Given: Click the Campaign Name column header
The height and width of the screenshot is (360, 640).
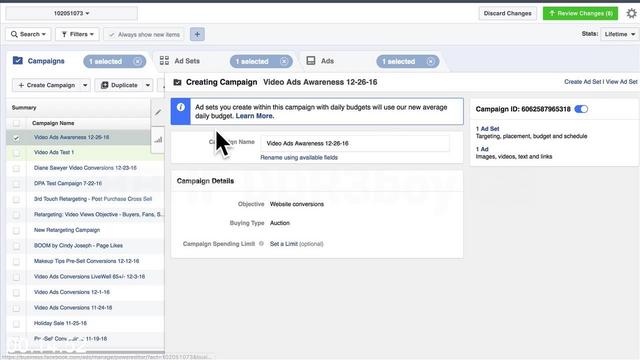Looking at the screenshot, I should point(53,123).
